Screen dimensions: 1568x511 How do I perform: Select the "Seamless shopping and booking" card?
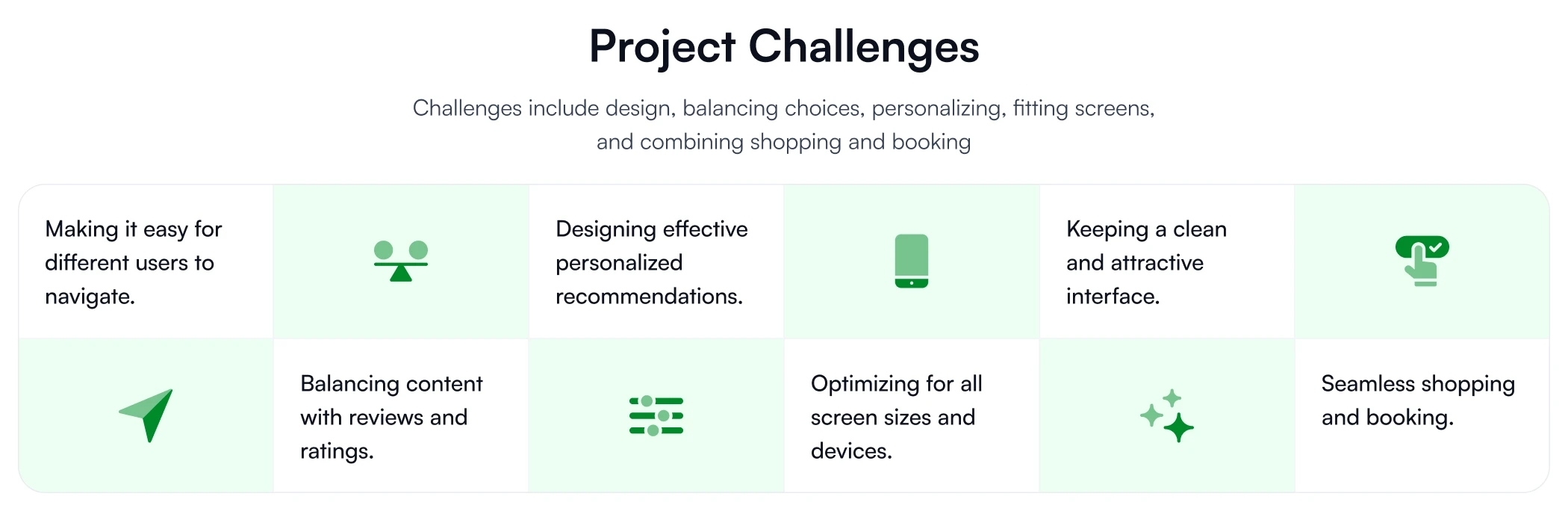[x=1422, y=416]
